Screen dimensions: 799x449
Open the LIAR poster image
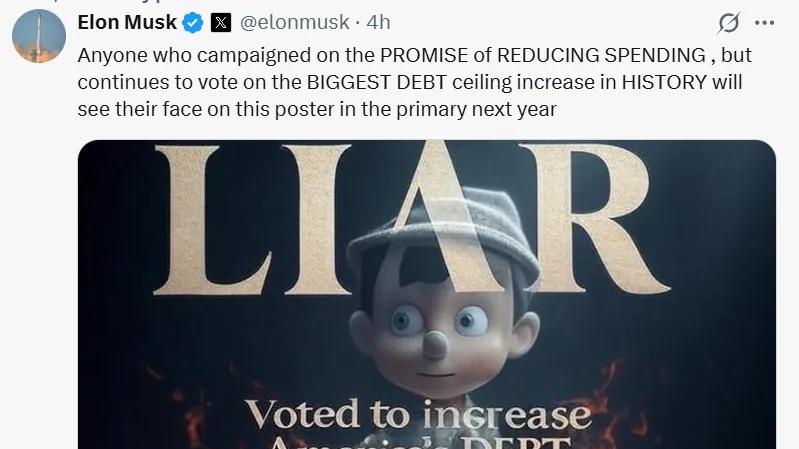(427, 295)
